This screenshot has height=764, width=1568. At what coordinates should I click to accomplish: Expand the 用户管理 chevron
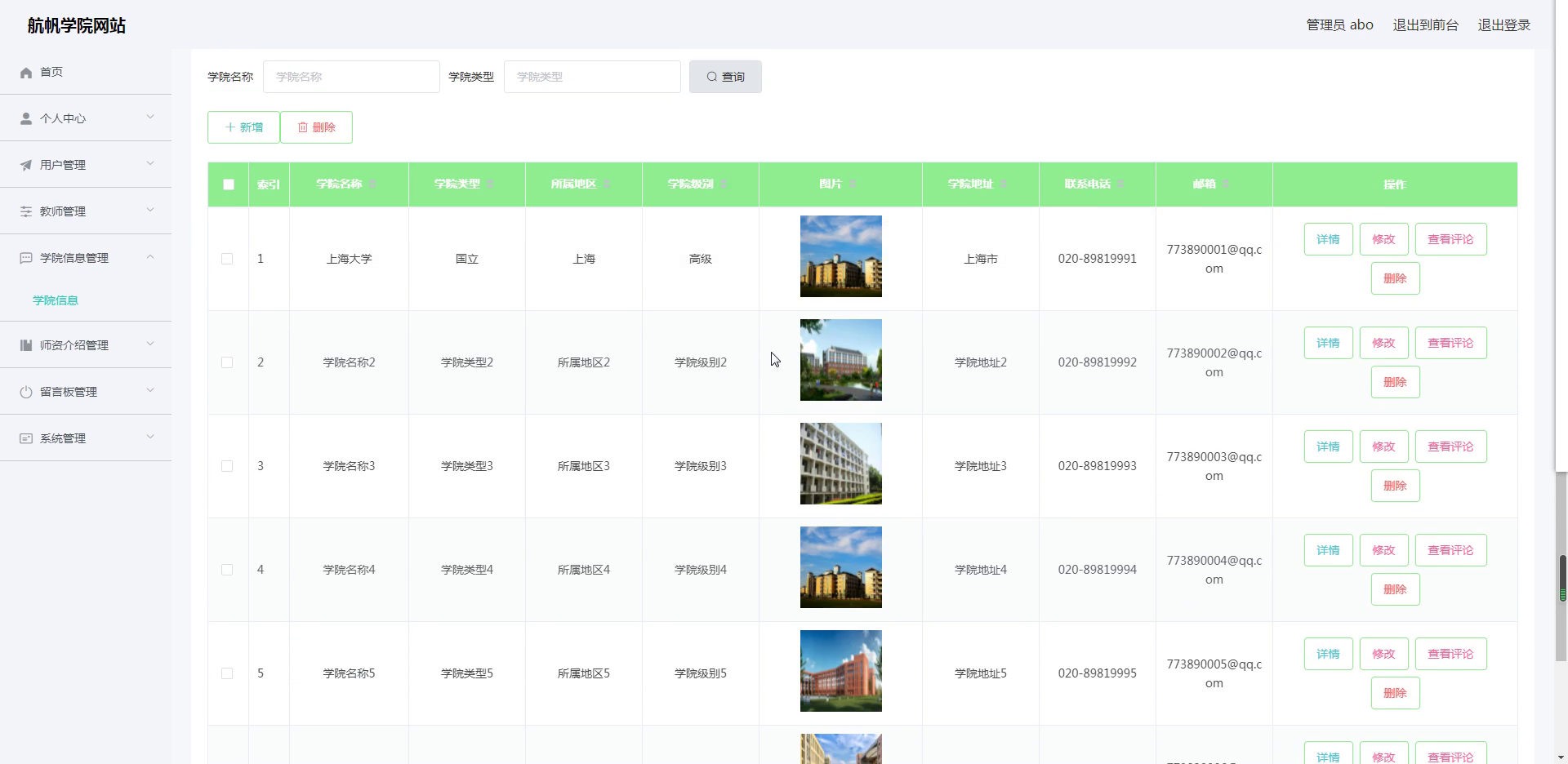point(150,164)
